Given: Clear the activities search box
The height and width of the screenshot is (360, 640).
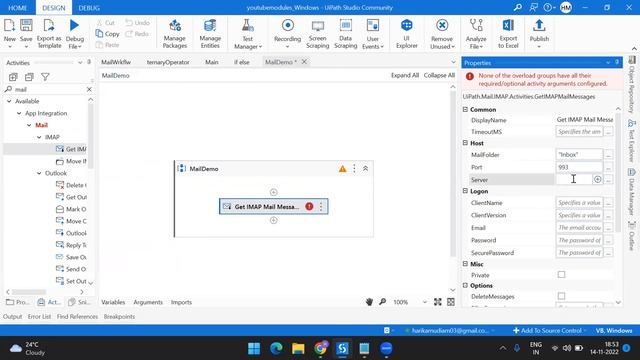Looking at the screenshot, I should tap(89, 89).
